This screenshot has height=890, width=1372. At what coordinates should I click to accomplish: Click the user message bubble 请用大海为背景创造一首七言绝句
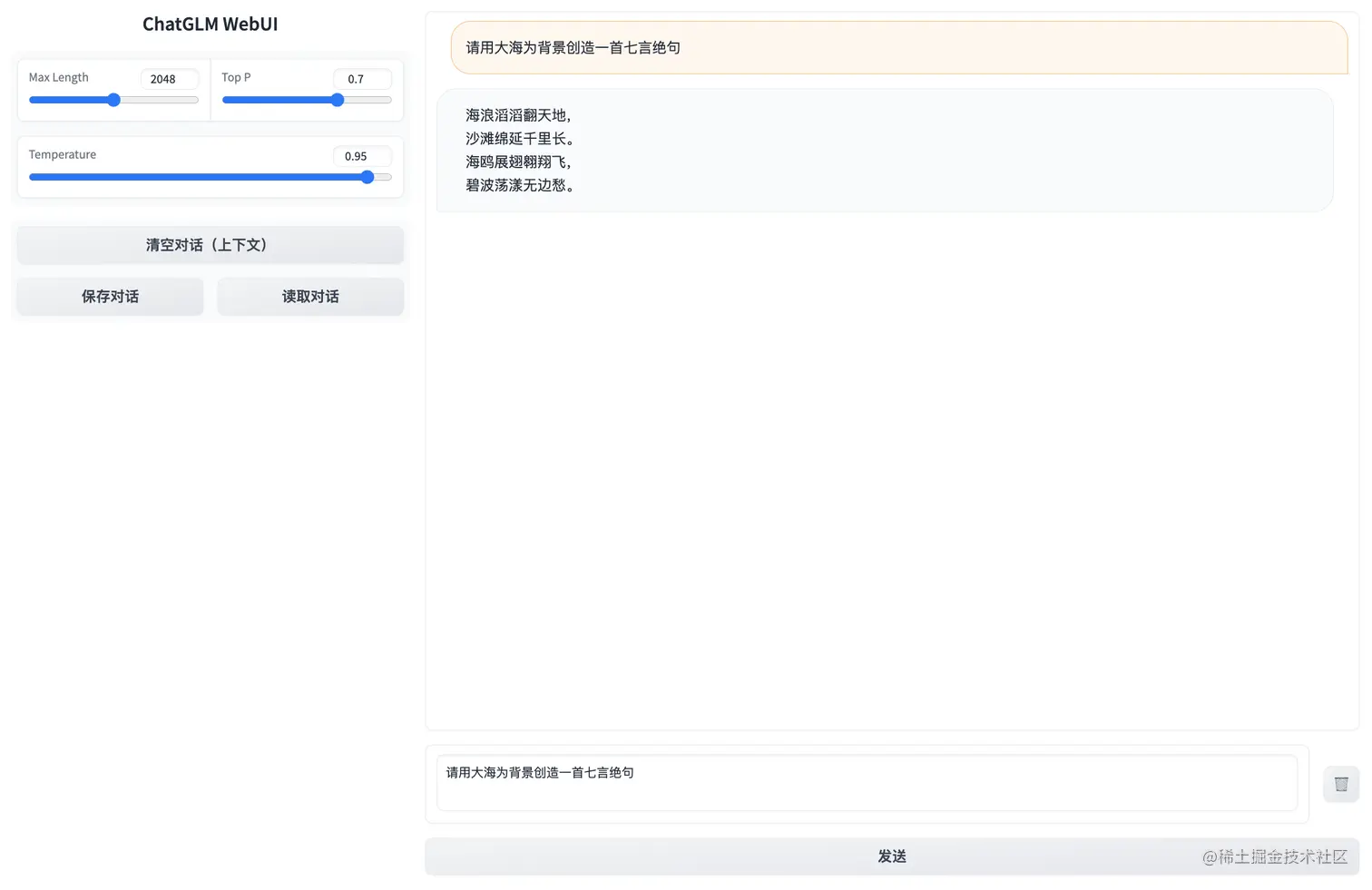coord(899,48)
